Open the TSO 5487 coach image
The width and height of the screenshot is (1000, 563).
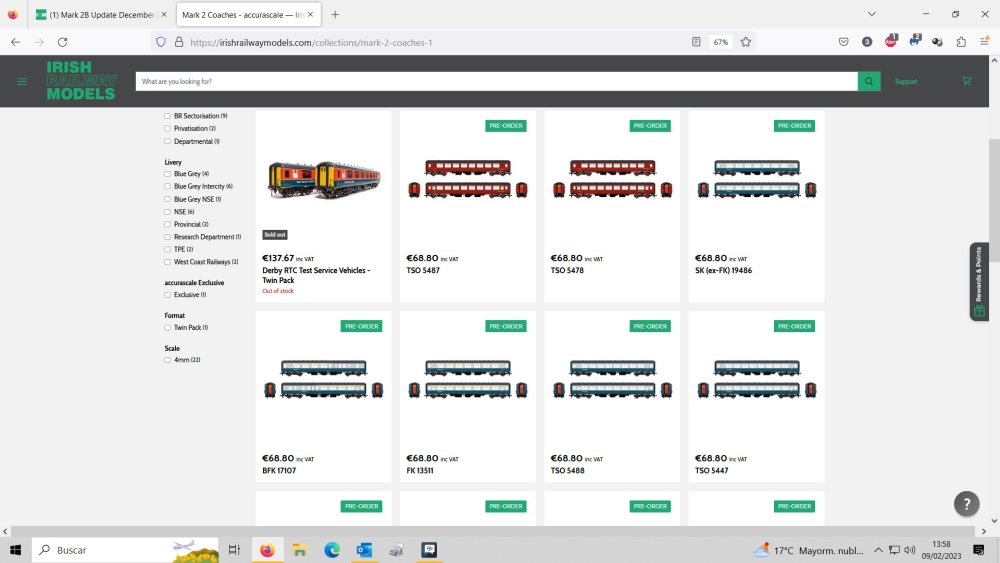pyautogui.click(x=468, y=179)
